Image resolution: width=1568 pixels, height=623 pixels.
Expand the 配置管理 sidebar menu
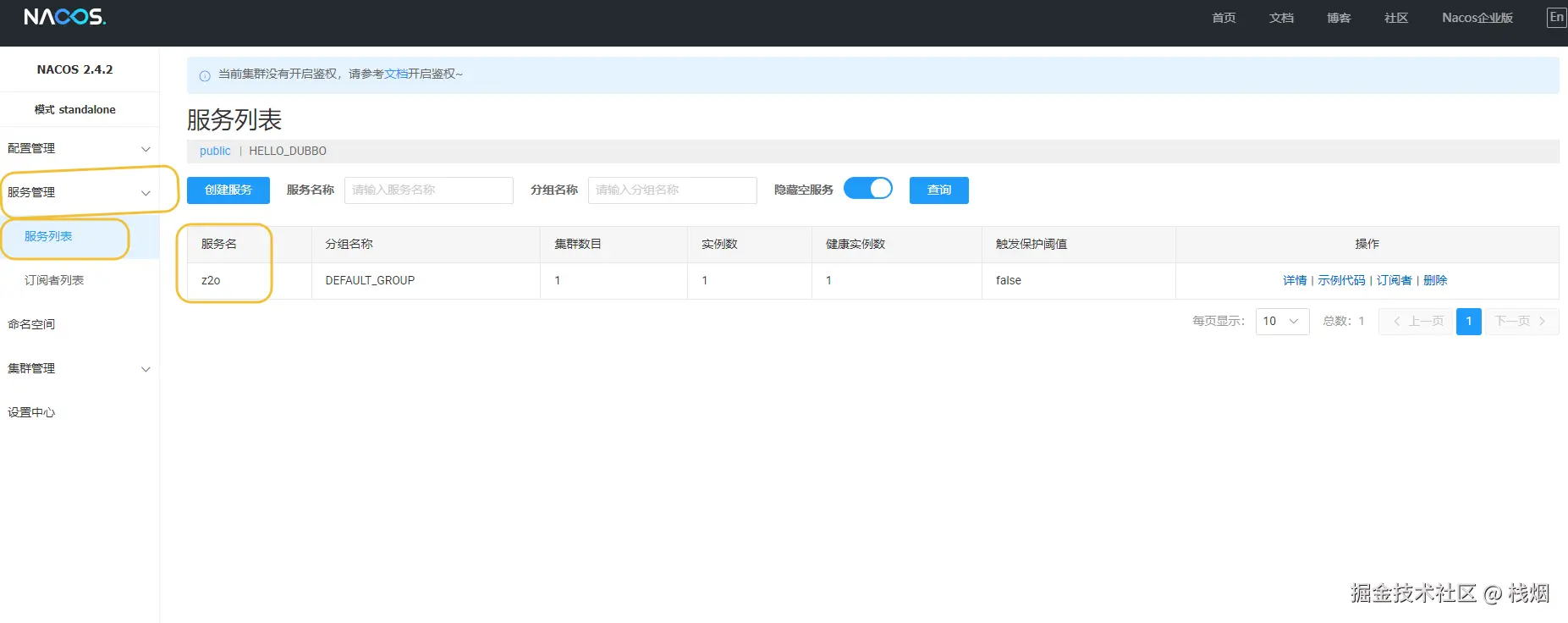pyautogui.click(x=80, y=148)
